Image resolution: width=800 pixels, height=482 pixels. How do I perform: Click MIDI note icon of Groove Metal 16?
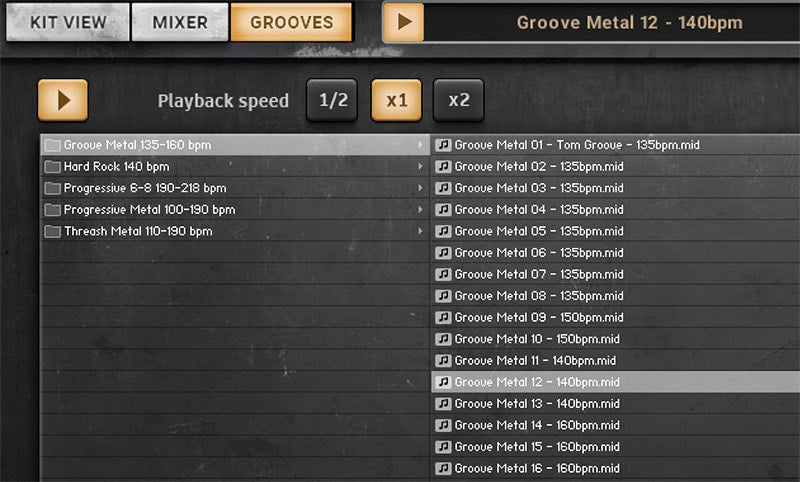coord(443,468)
